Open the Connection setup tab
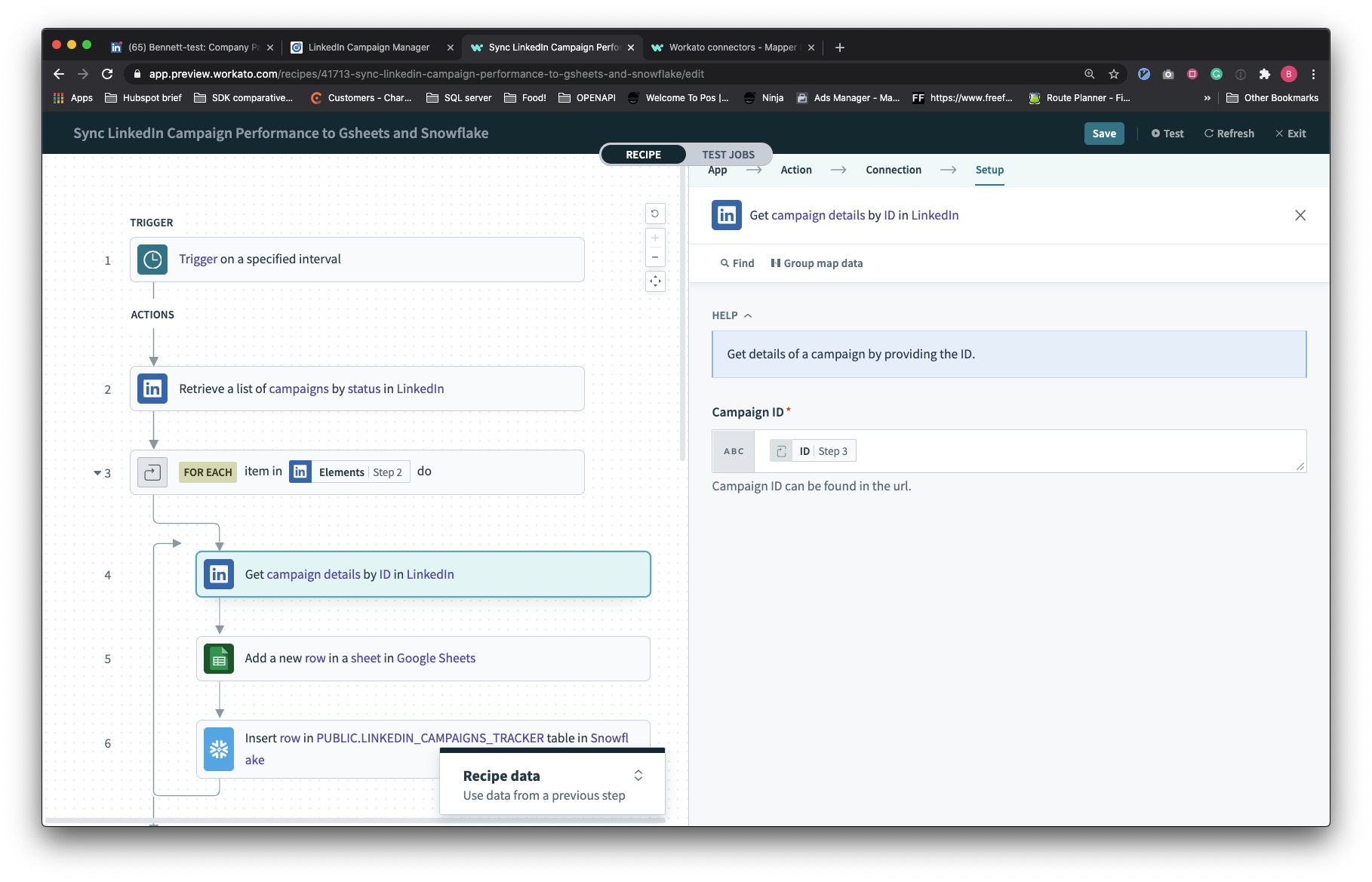 pyautogui.click(x=893, y=170)
